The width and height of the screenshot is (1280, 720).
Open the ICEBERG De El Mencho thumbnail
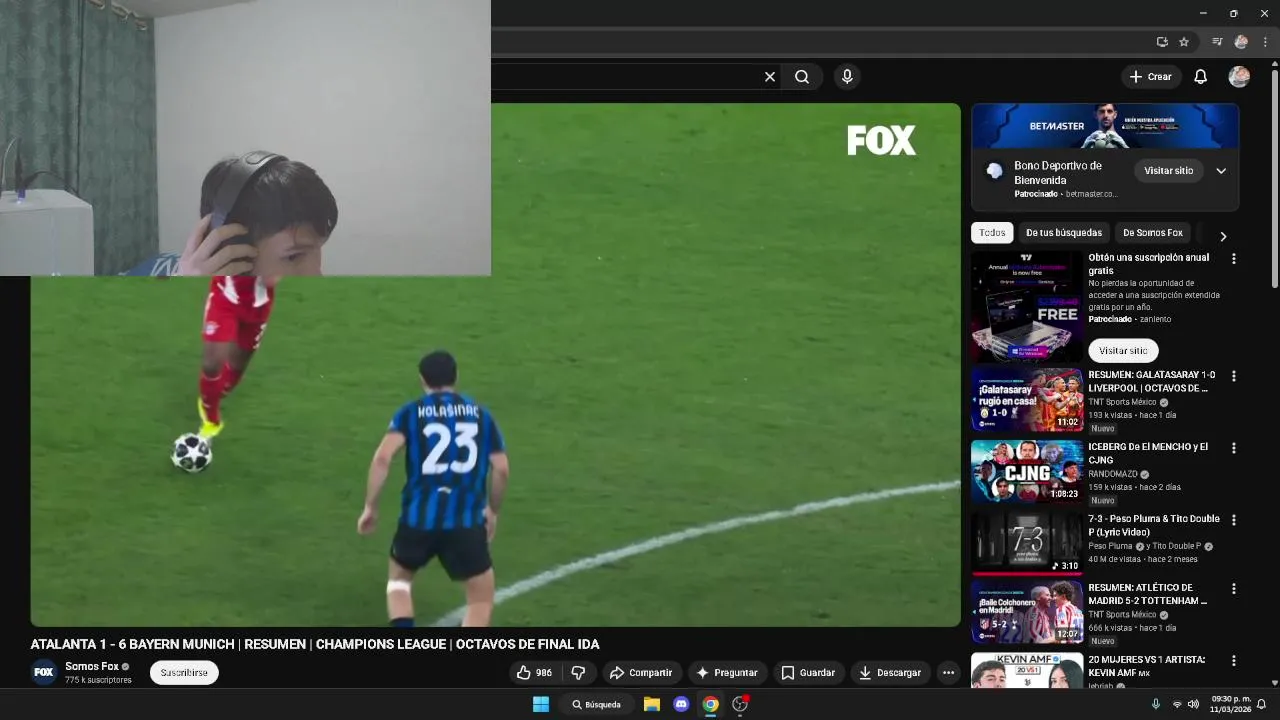[x=1027, y=471]
